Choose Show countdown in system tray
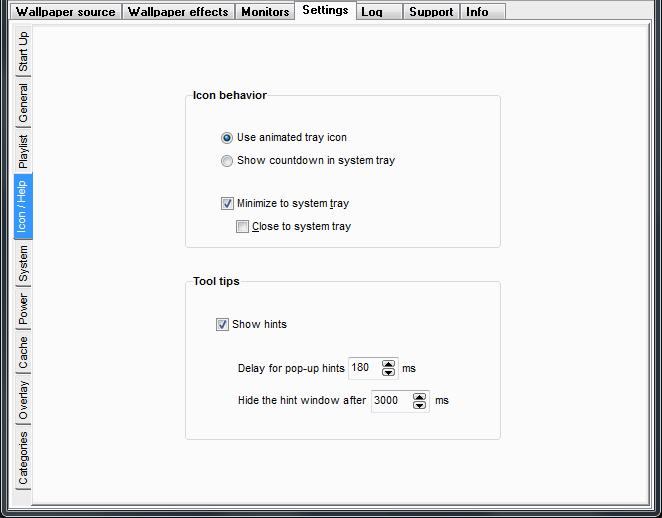The width and height of the screenshot is (662, 518). [227, 161]
